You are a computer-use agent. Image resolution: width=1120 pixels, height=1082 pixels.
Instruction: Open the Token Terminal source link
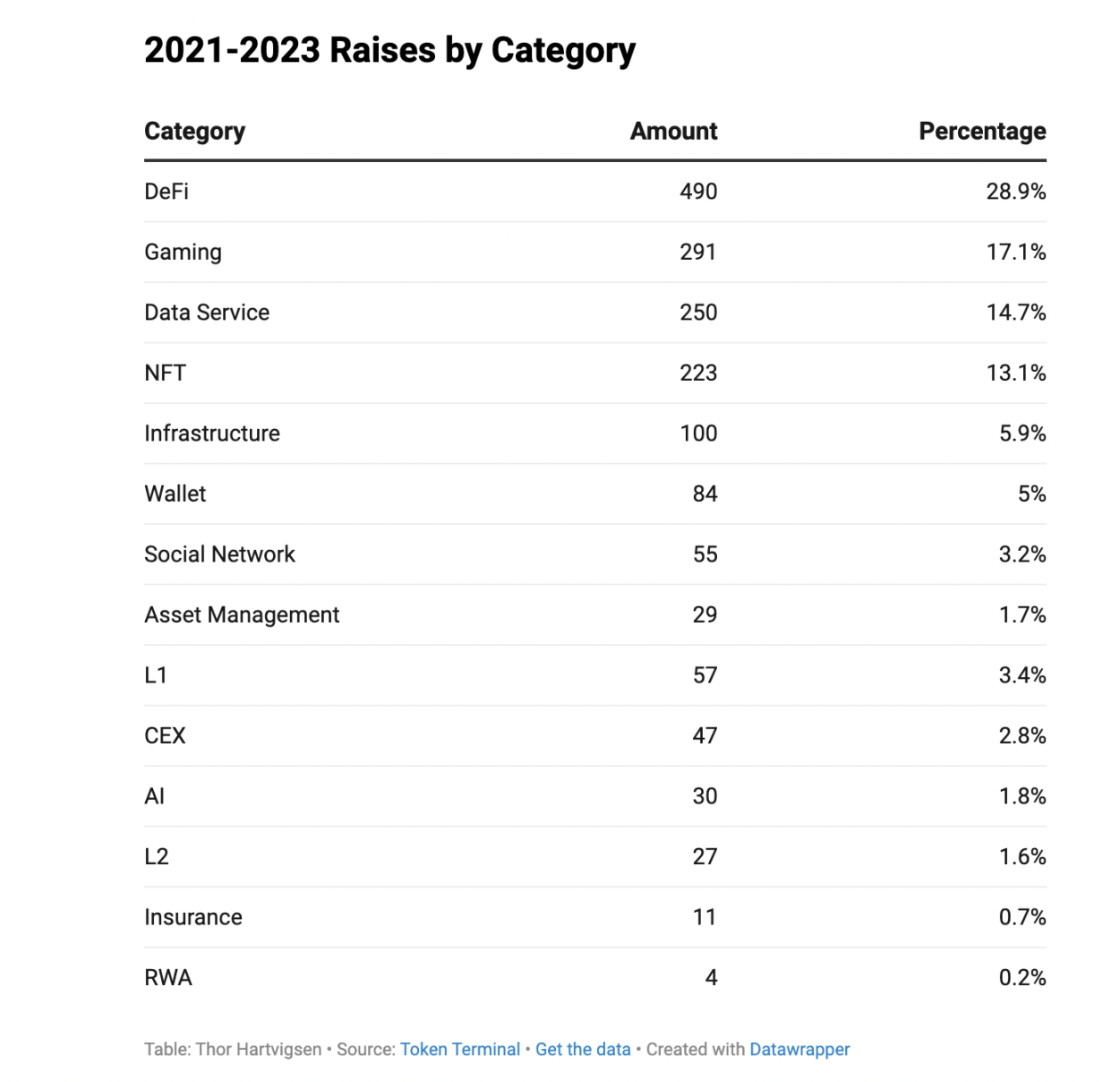459,1049
